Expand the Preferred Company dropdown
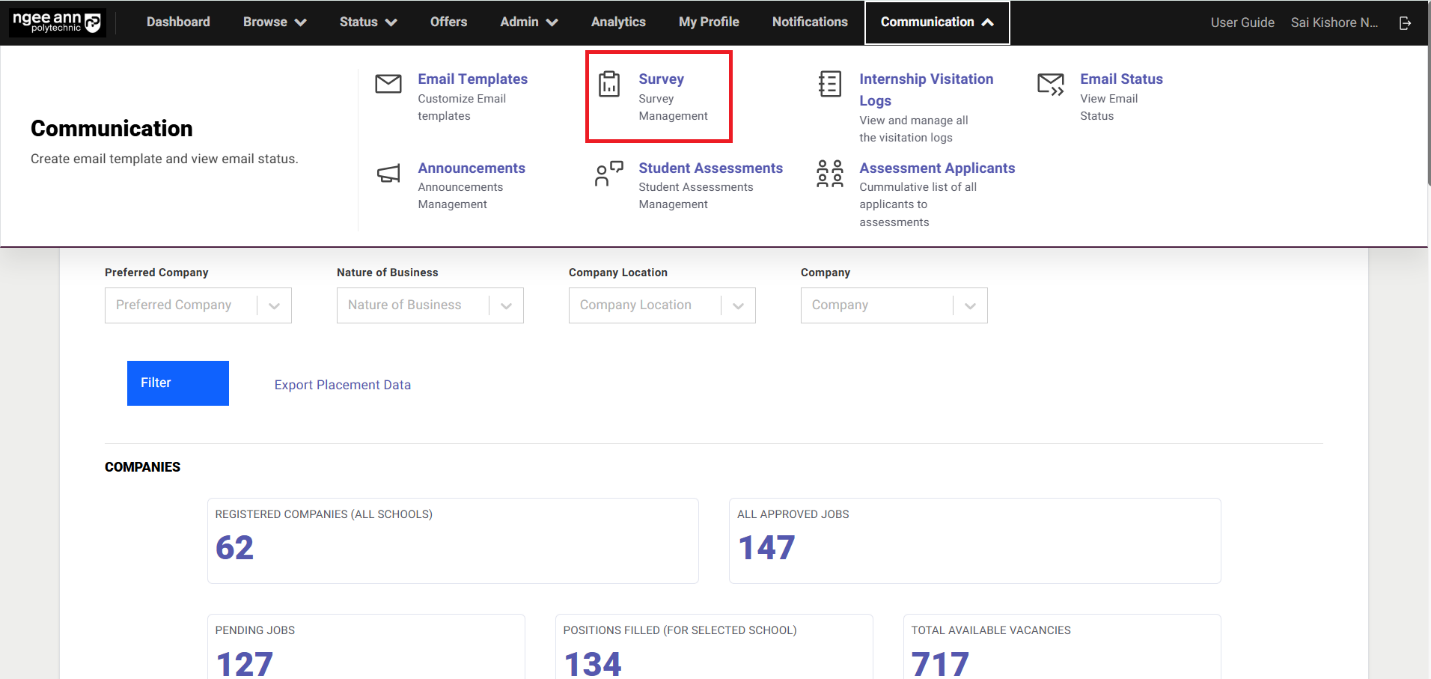The height and width of the screenshot is (679, 1431). coord(274,306)
